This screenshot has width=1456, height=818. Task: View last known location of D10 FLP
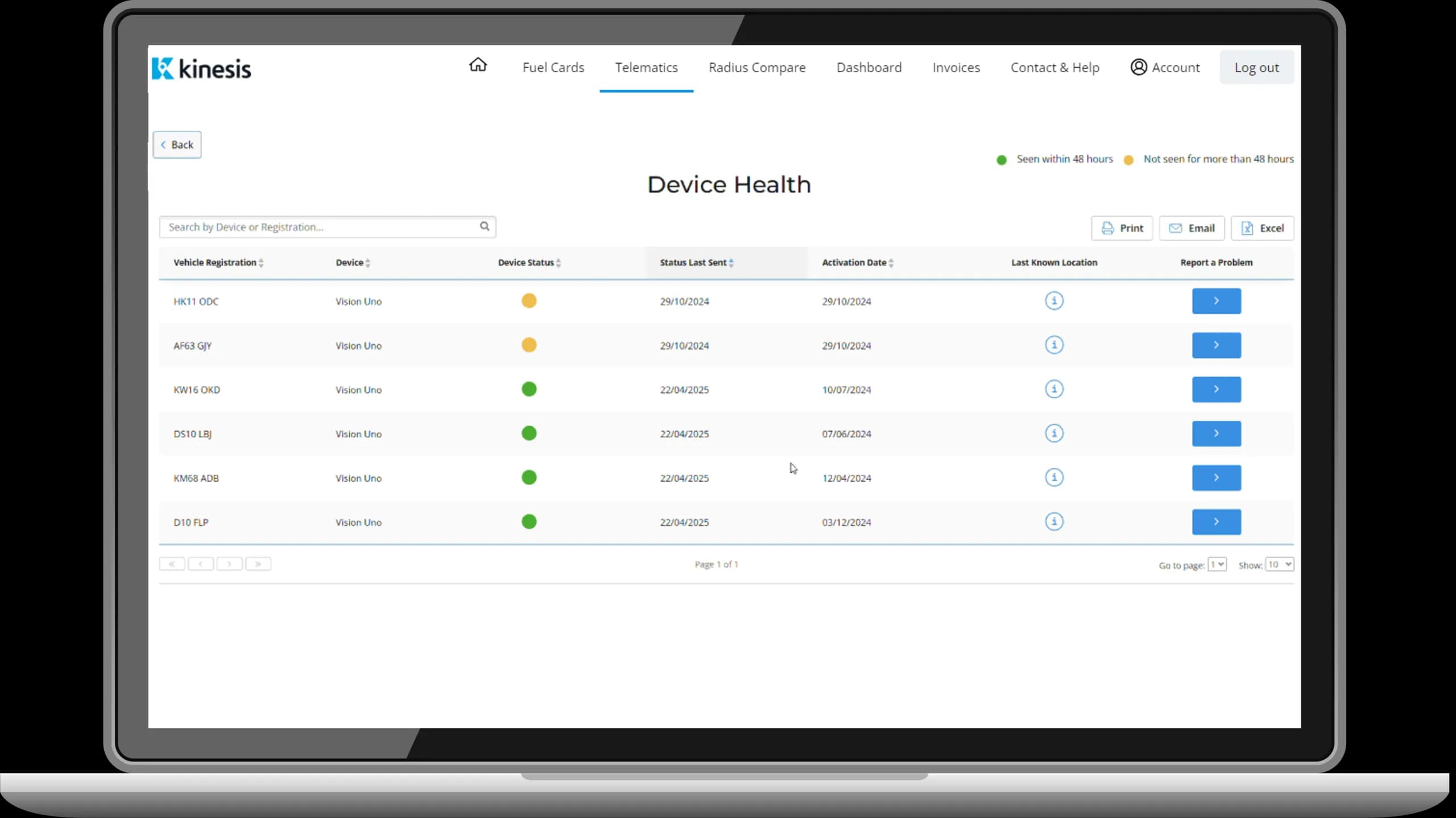1054,522
